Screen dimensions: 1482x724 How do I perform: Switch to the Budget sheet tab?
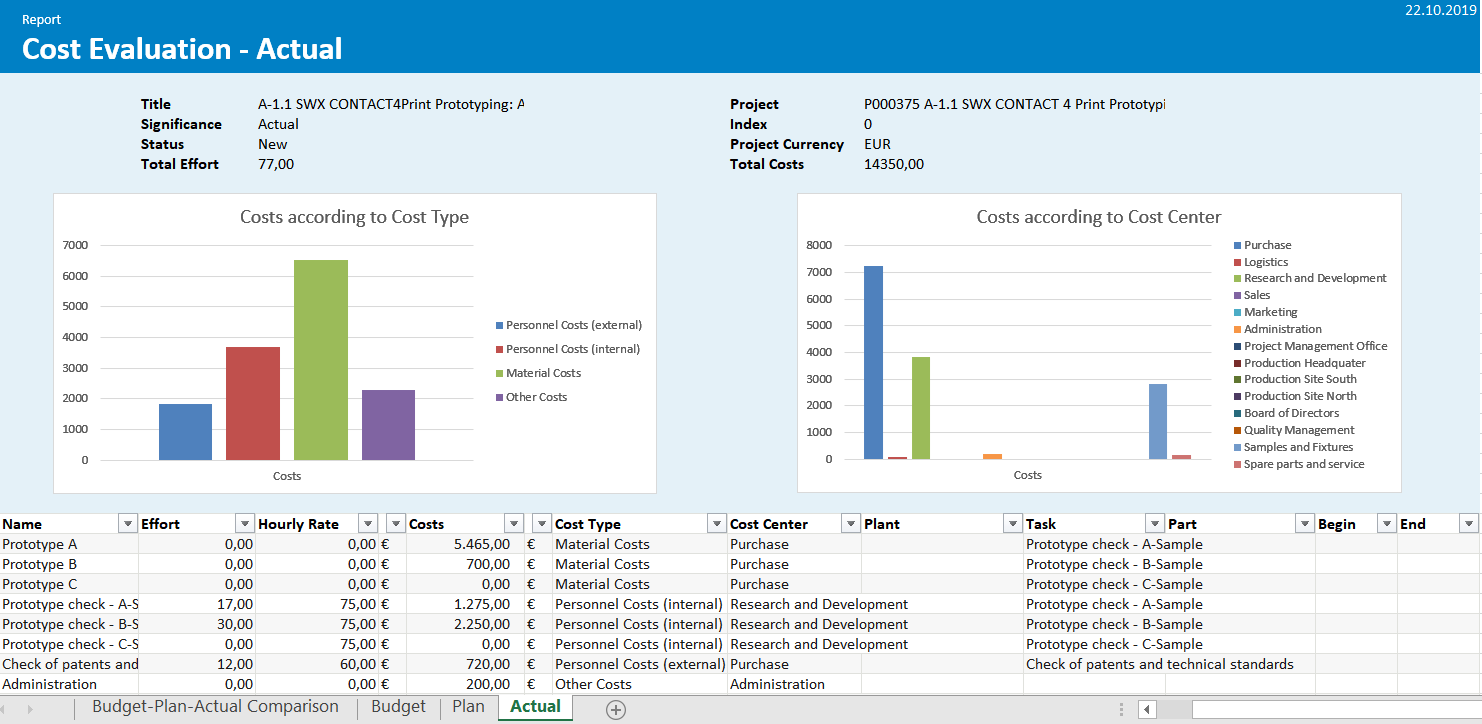click(x=398, y=706)
